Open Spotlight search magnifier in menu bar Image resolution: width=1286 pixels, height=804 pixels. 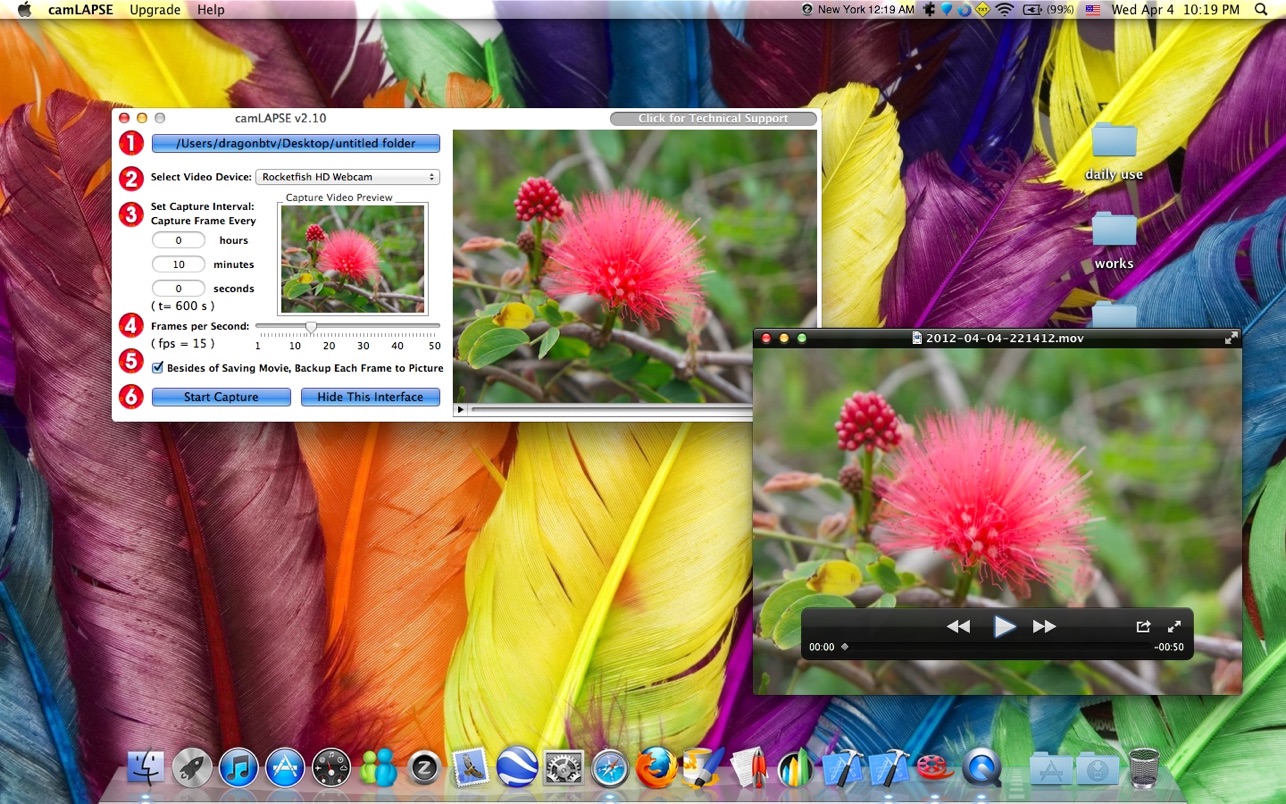tap(1261, 10)
